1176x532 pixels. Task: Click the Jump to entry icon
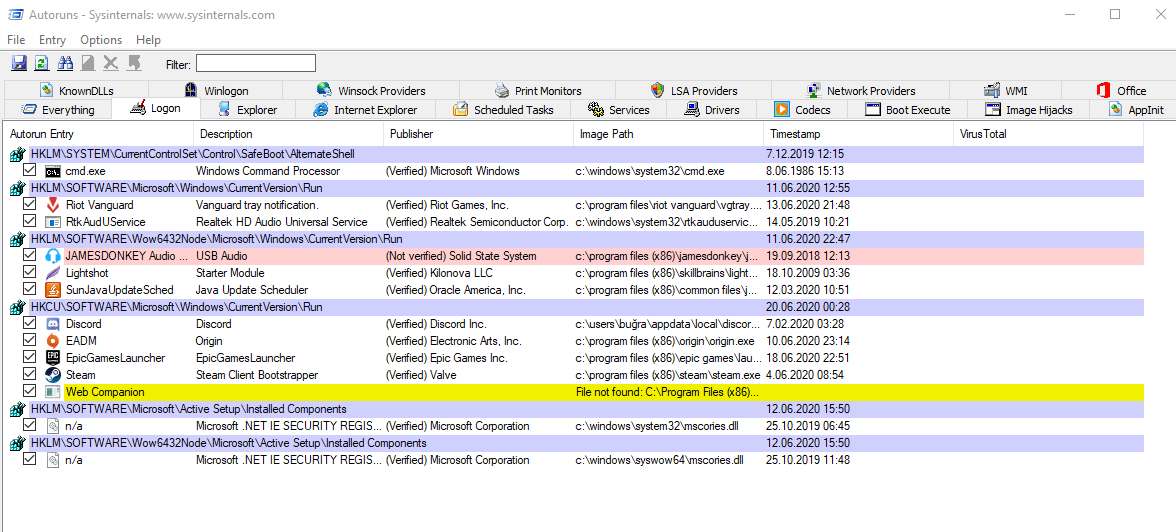click(x=134, y=64)
